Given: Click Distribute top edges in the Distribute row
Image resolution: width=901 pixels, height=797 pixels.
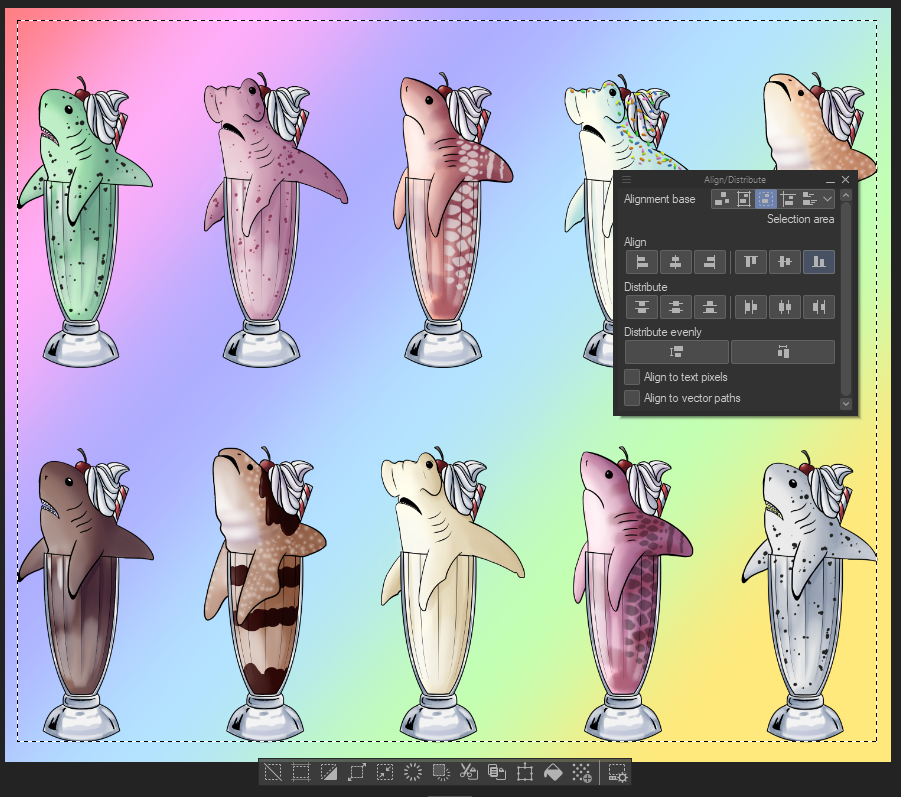Looking at the screenshot, I should pos(642,307).
